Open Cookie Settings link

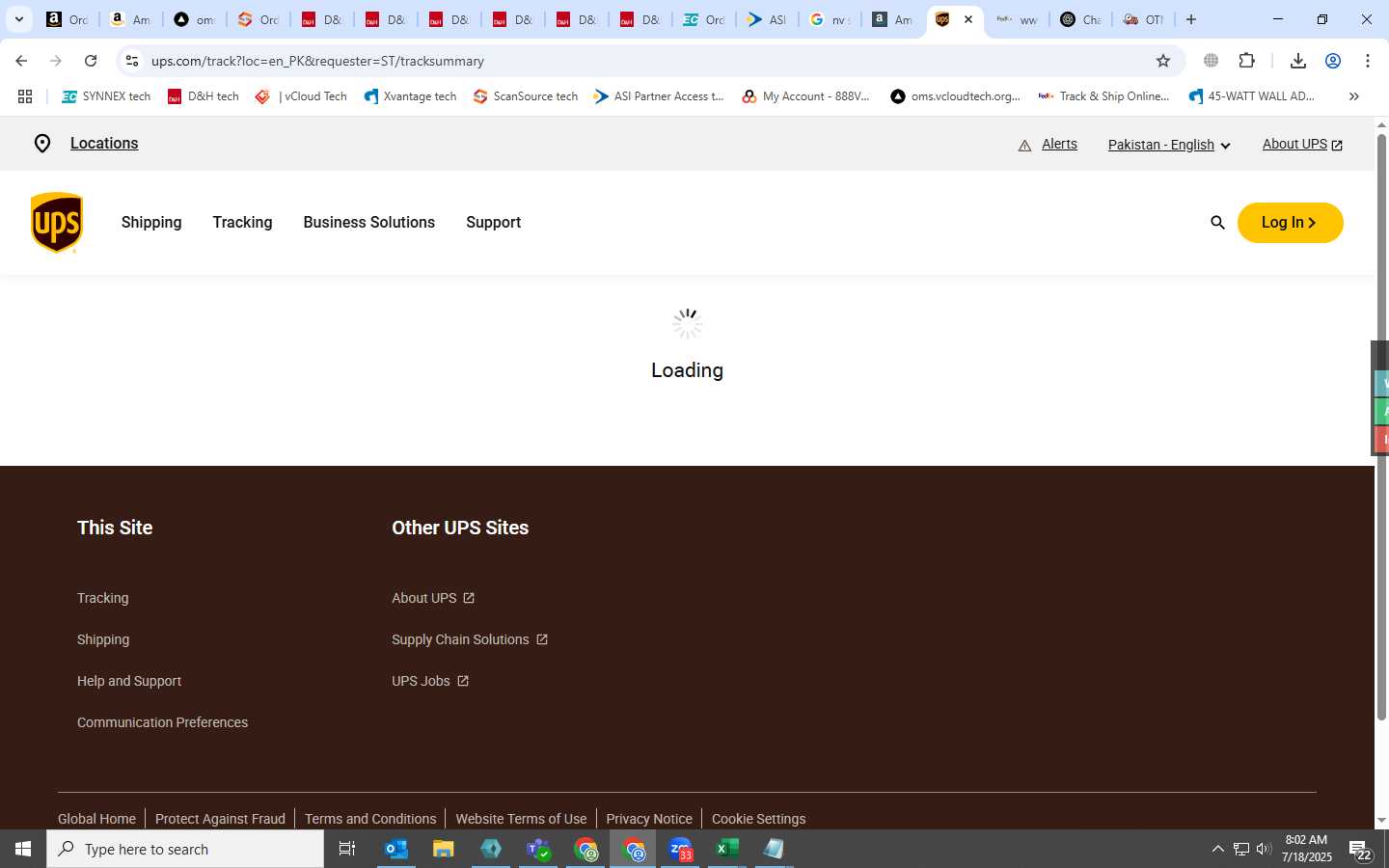(x=758, y=819)
